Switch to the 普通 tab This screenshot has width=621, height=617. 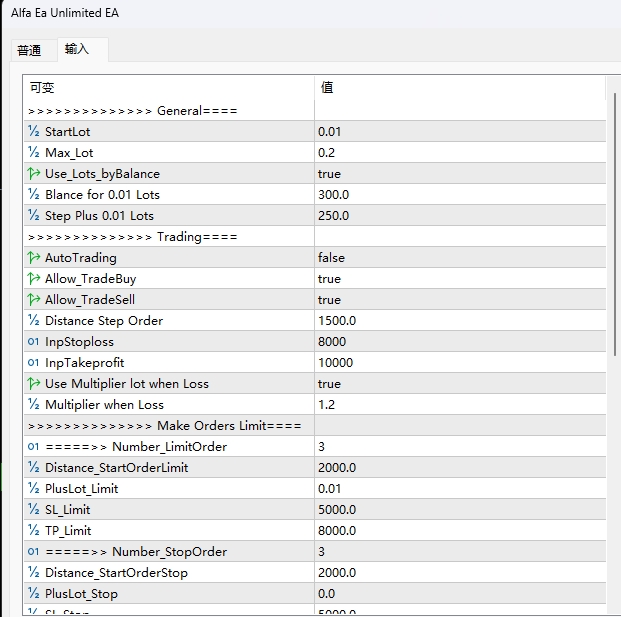[x=30, y=50]
